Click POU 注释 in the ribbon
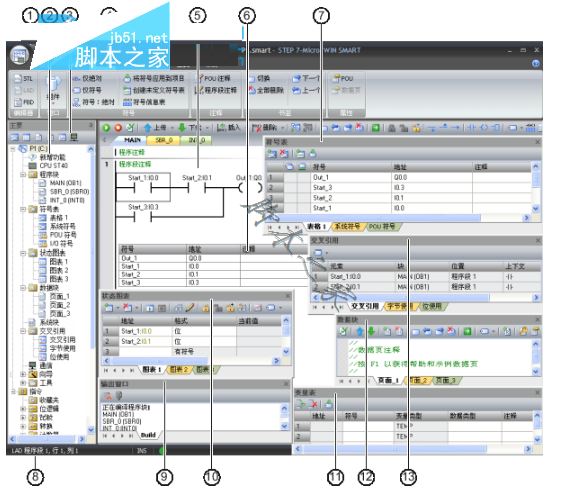The height and width of the screenshot is (491, 581). coord(214,78)
